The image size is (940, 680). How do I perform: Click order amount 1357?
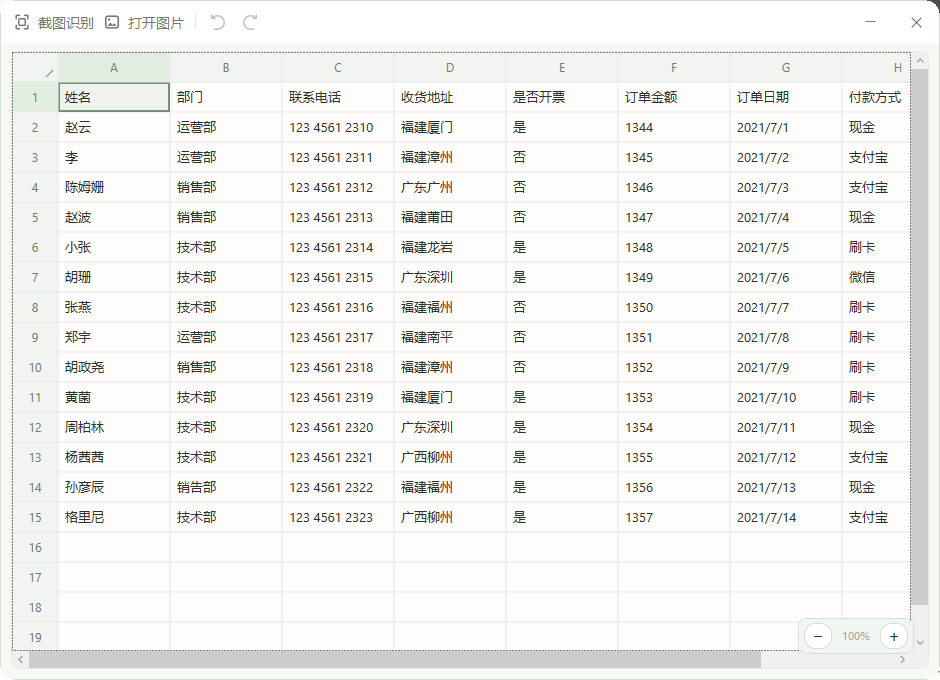(x=674, y=517)
